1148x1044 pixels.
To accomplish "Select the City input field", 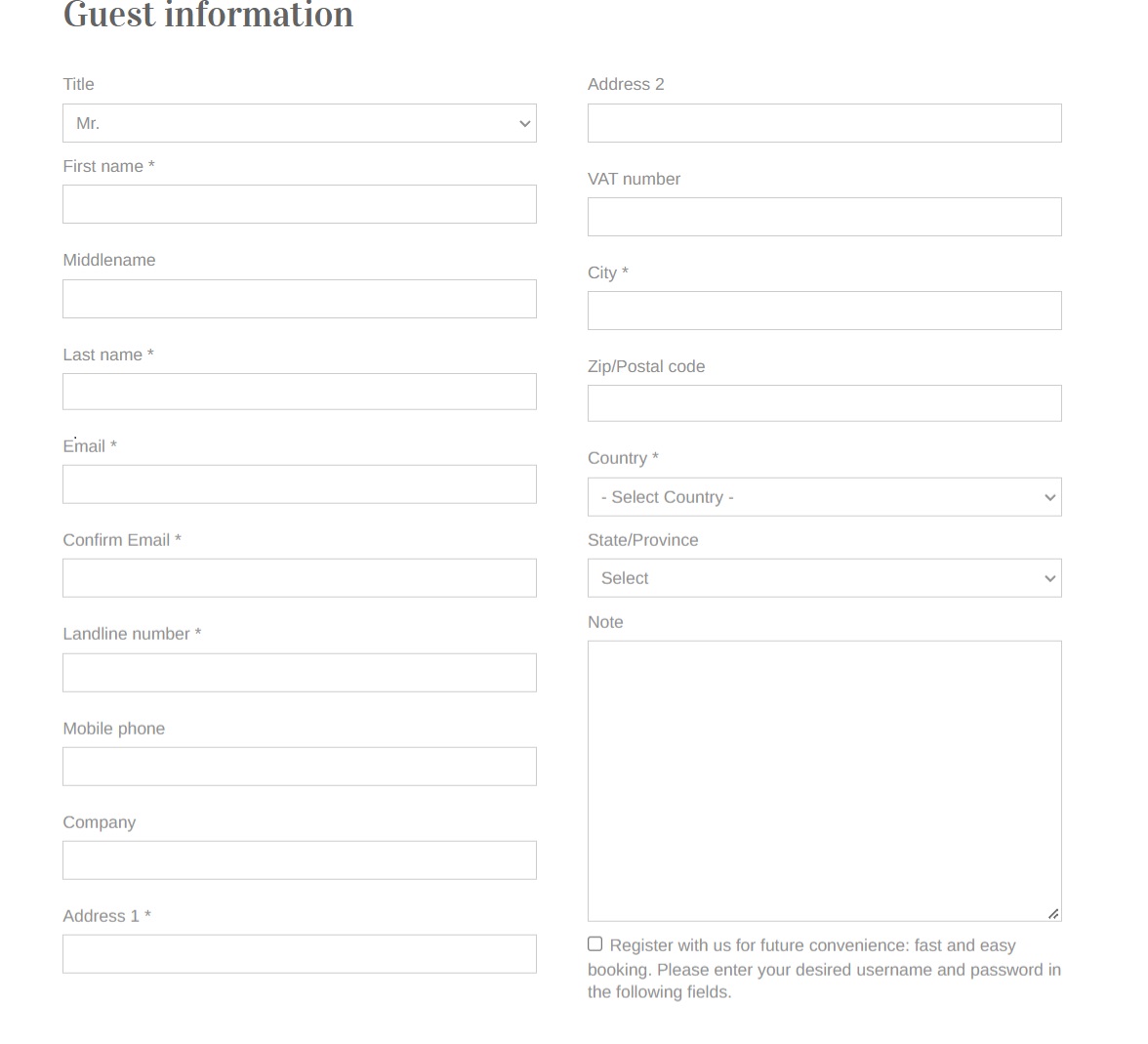I will tap(824, 311).
